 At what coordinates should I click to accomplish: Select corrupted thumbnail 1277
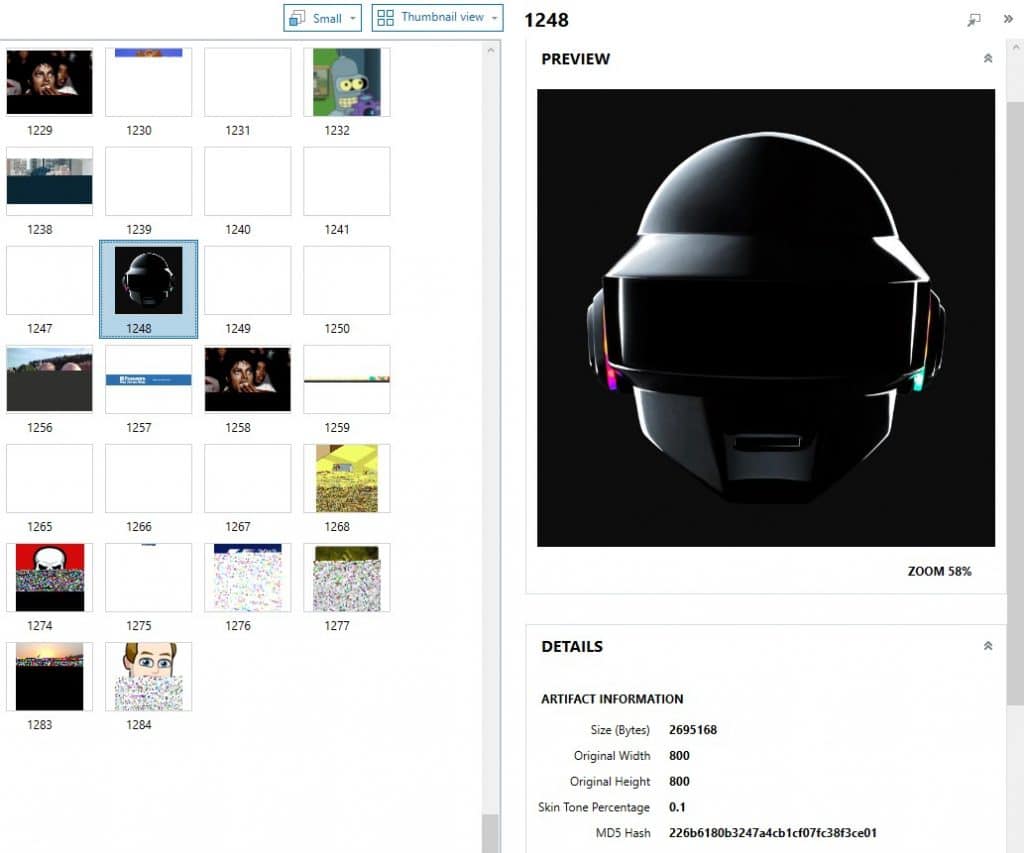click(347, 577)
